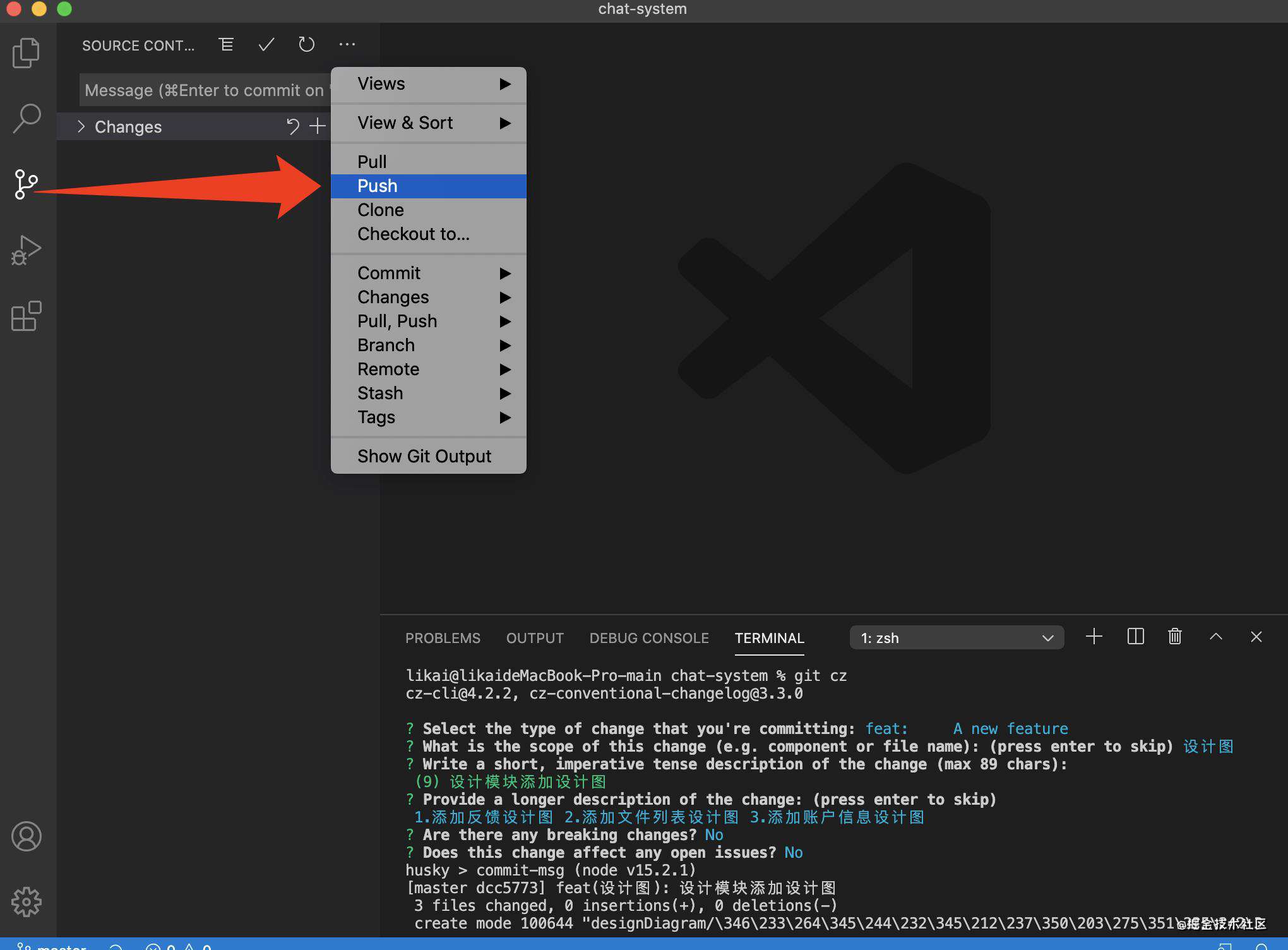Expand the Commit submenu
The height and width of the screenshot is (950, 1288).
(428, 274)
